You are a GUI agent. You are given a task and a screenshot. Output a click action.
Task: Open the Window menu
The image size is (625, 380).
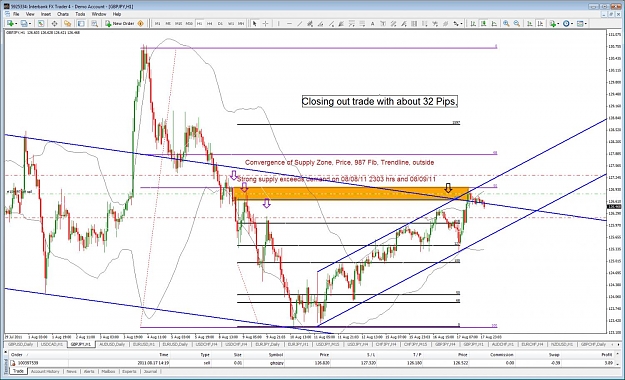[x=99, y=14]
